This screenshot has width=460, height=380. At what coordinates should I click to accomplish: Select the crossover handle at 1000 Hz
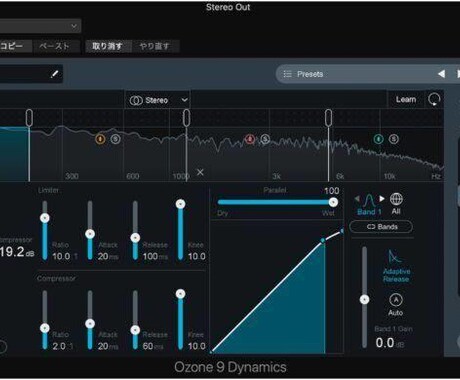tap(187, 118)
